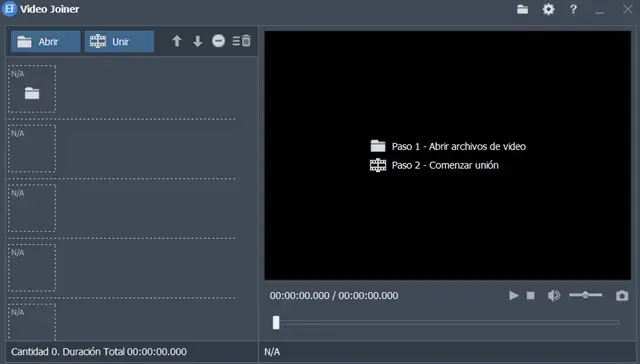This screenshot has width=640, height=364.
Task: Play the video preview
Action: [513, 295]
